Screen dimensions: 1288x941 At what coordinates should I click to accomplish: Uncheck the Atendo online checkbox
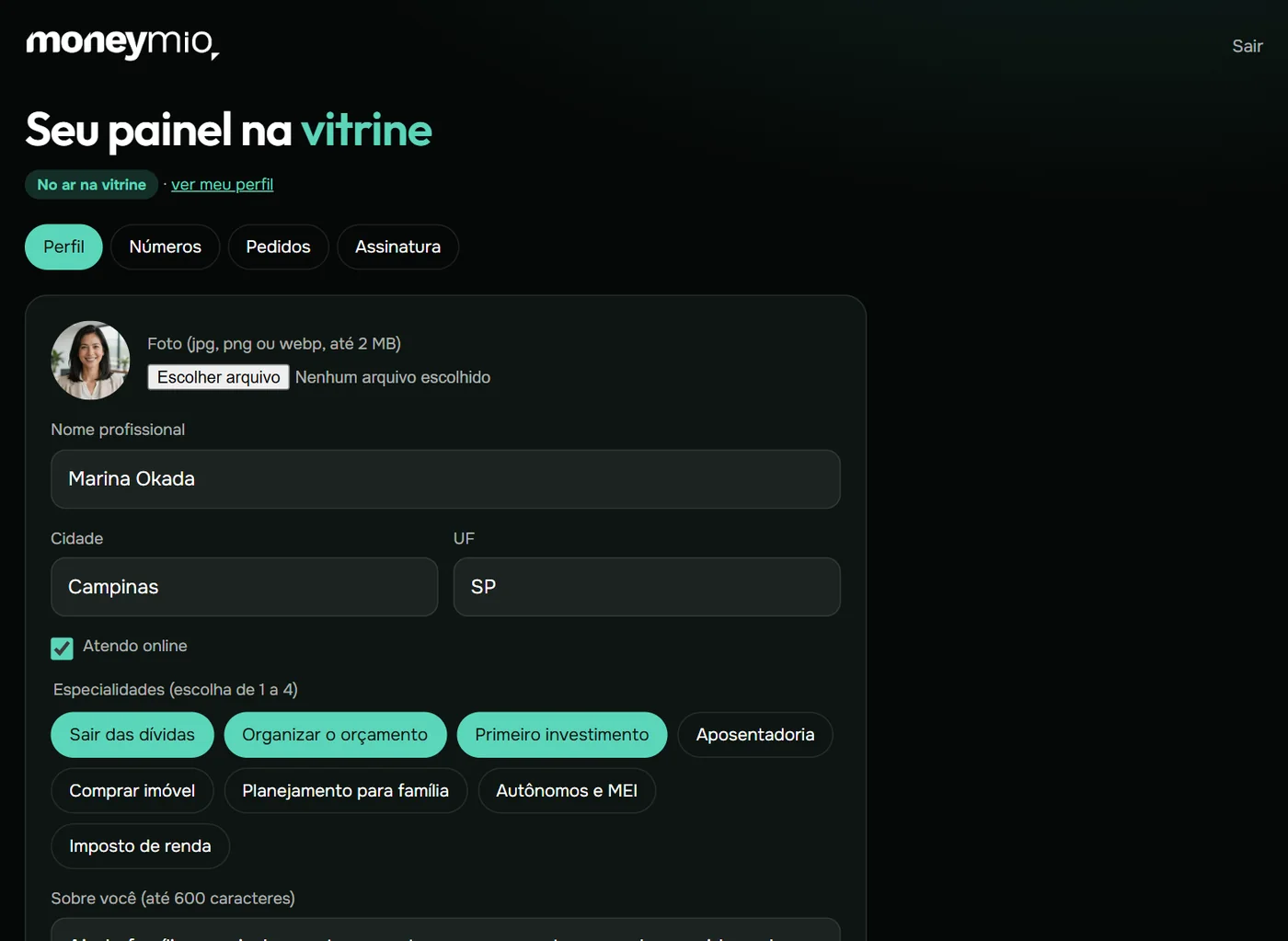coord(62,648)
